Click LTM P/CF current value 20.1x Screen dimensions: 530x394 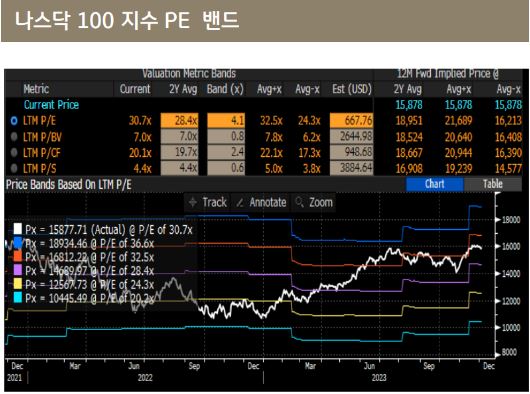(140, 152)
